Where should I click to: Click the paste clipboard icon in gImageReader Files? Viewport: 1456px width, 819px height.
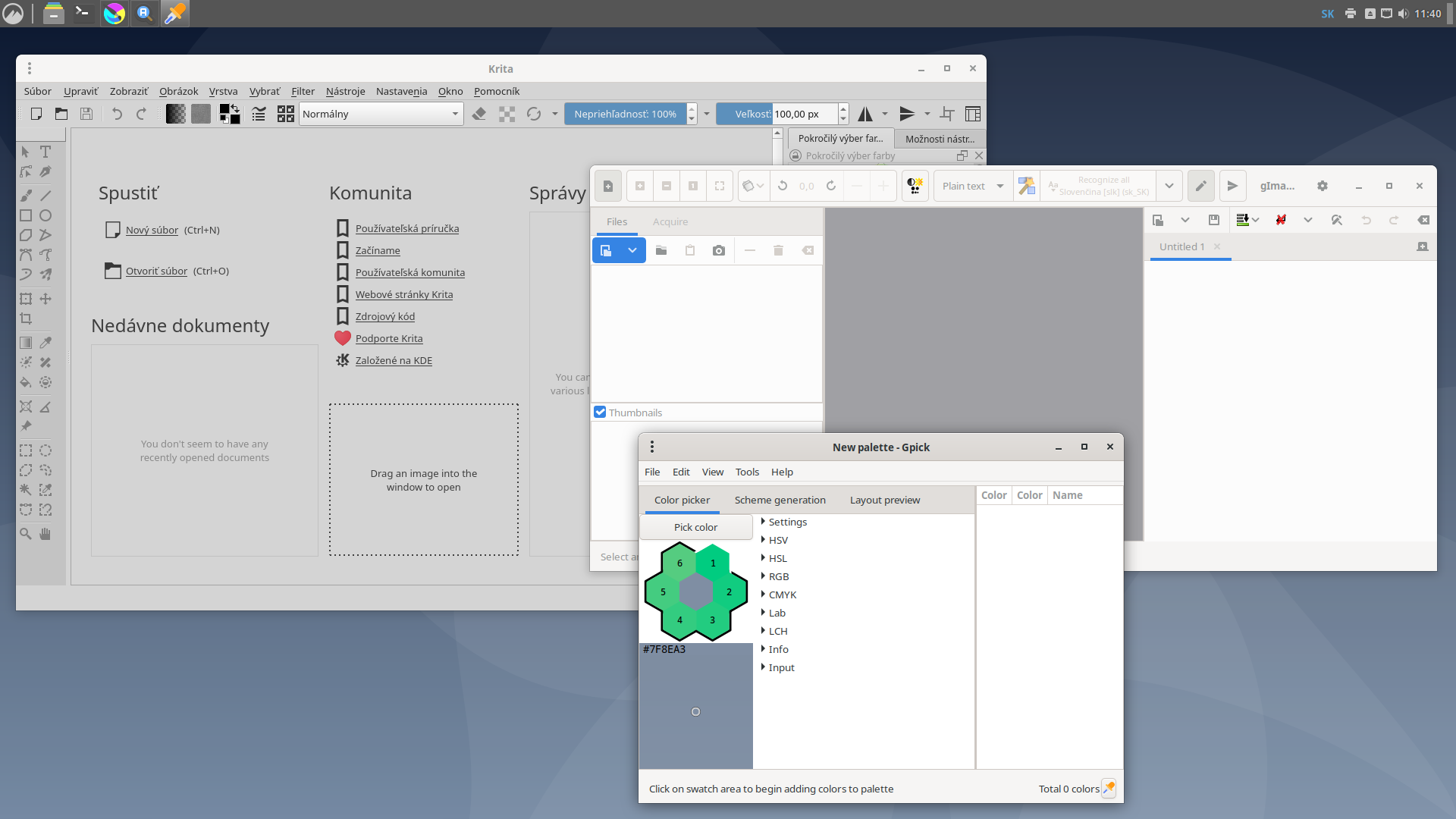690,250
